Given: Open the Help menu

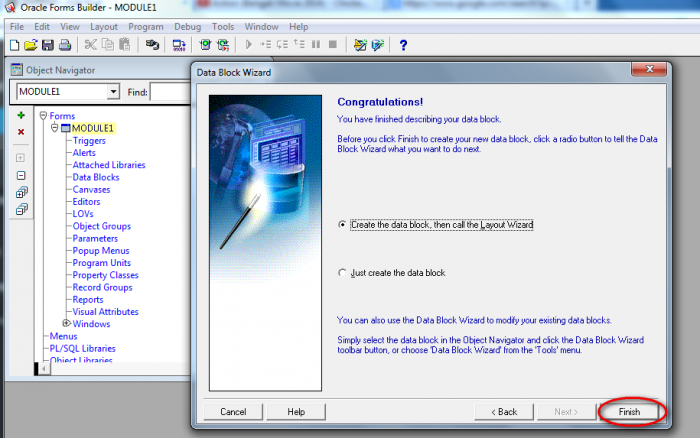Looking at the screenshot, I should (298, 27).
